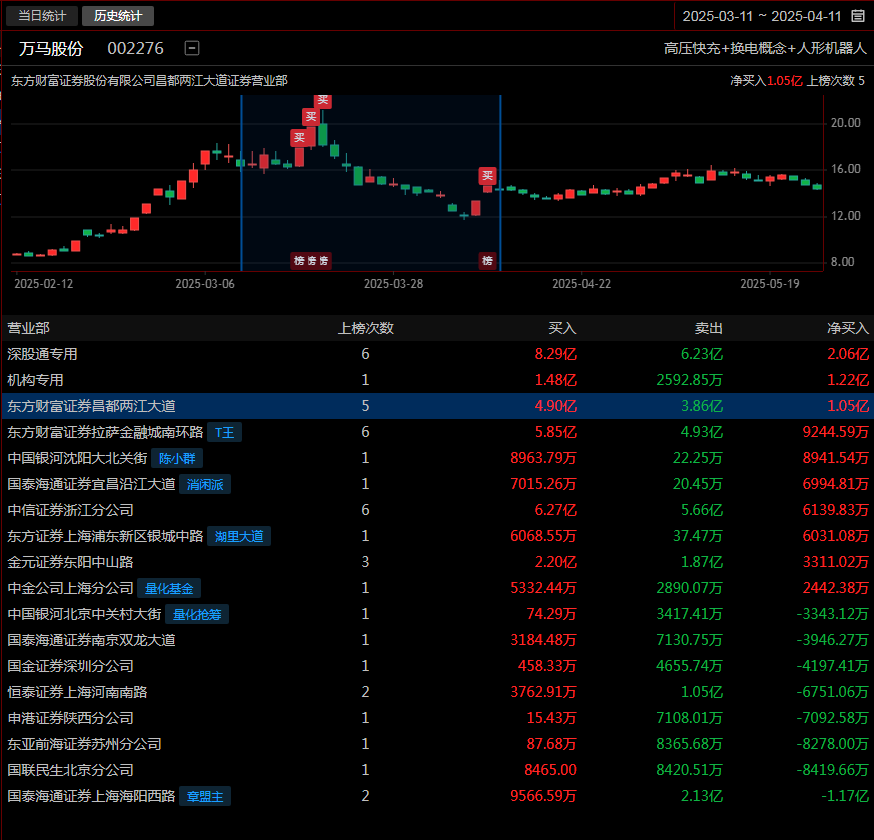
Task: Click the 消闲派 tag
Action: [205, 484]
